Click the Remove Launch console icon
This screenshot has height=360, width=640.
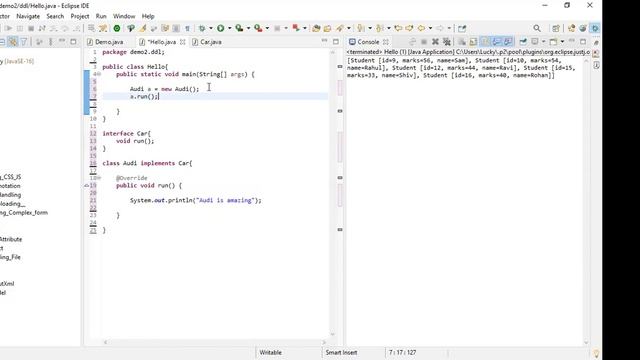pyautogui.click(x=435, y=42)
